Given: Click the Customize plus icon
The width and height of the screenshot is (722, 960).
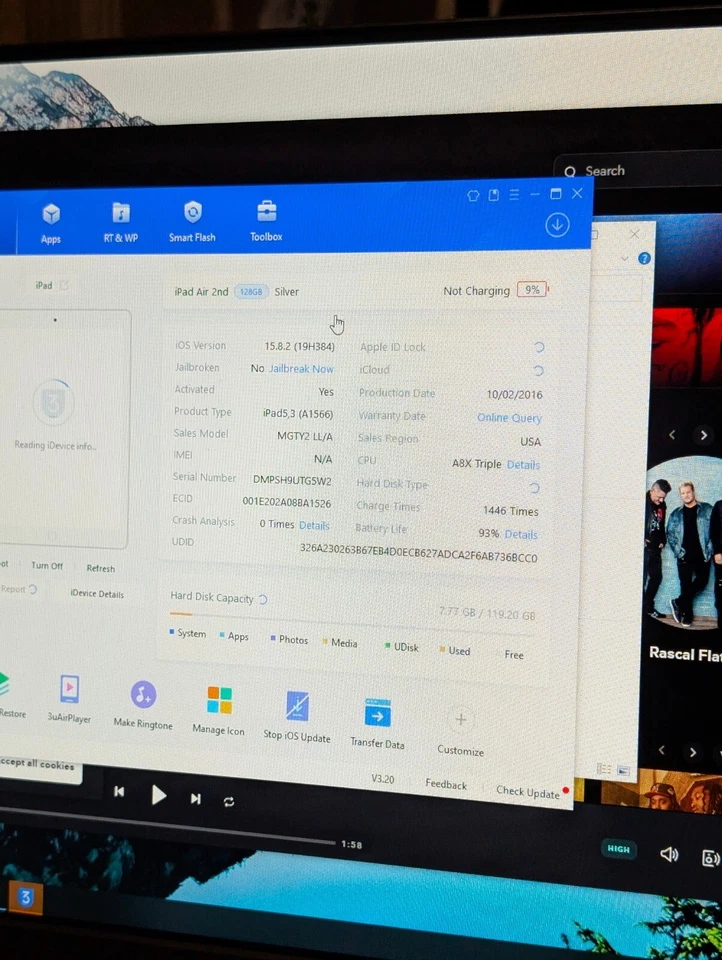Looking at the screenshot, I should (x=461, y=720).
